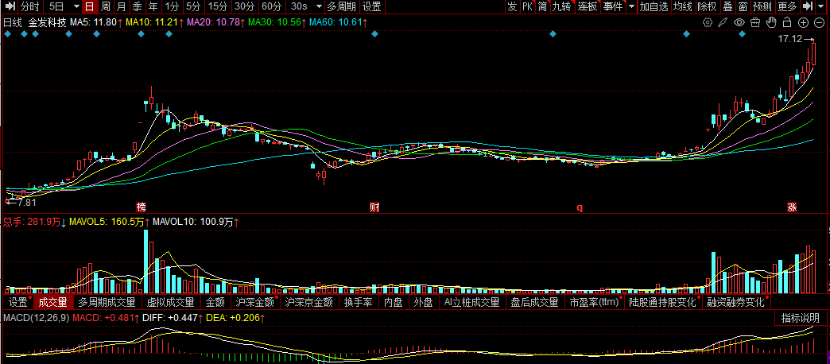Expand the 30s interval dropdown
Image resolution: width=830 pixels, height=364 pixels.
[x=318, y=7]
